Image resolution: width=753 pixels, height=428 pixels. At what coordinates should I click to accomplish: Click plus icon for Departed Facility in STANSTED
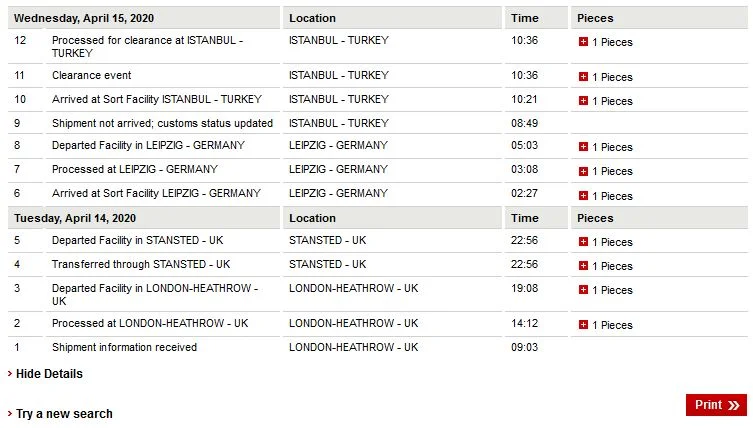coord(583,242)
